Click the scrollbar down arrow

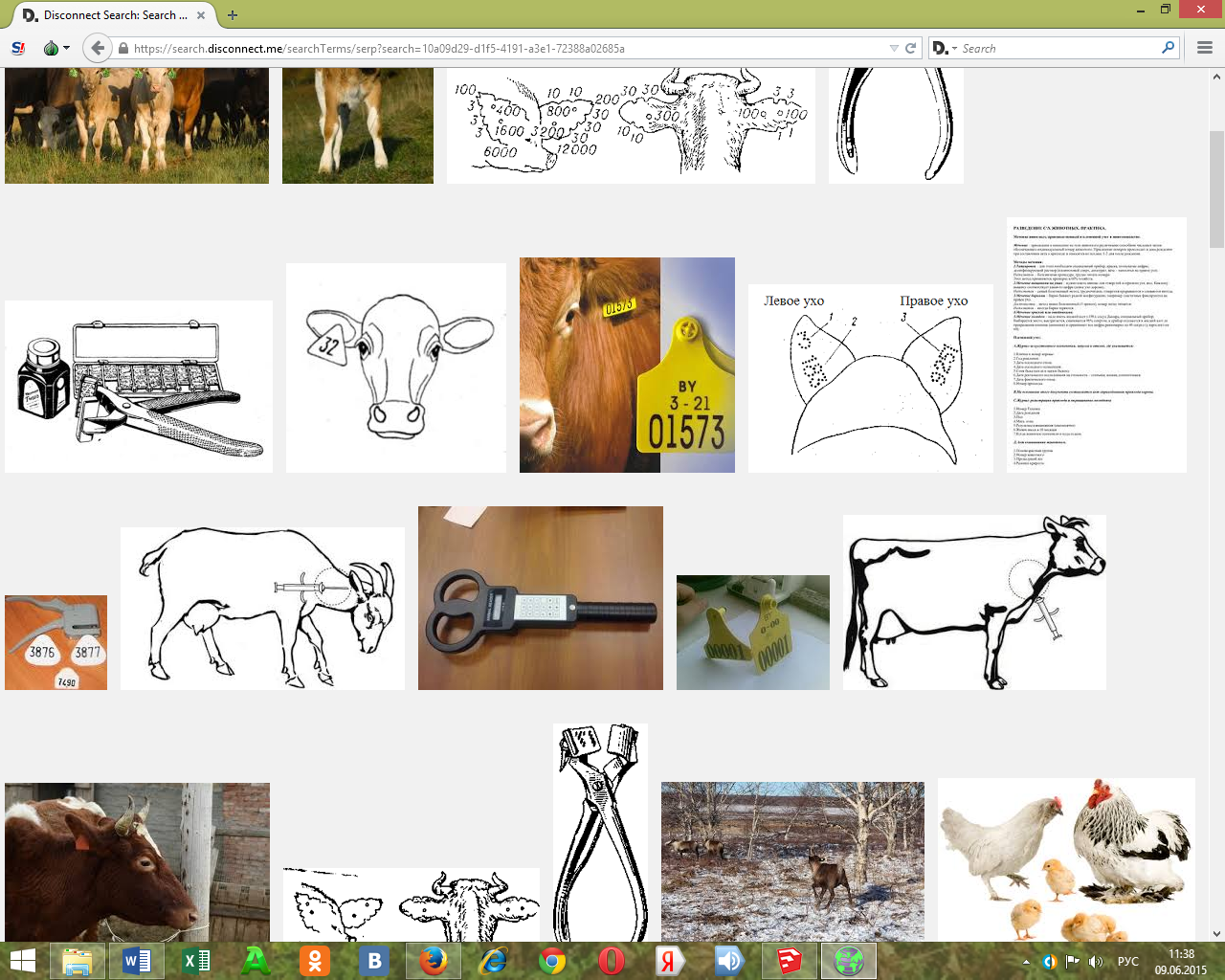[x=1216, y=933]
